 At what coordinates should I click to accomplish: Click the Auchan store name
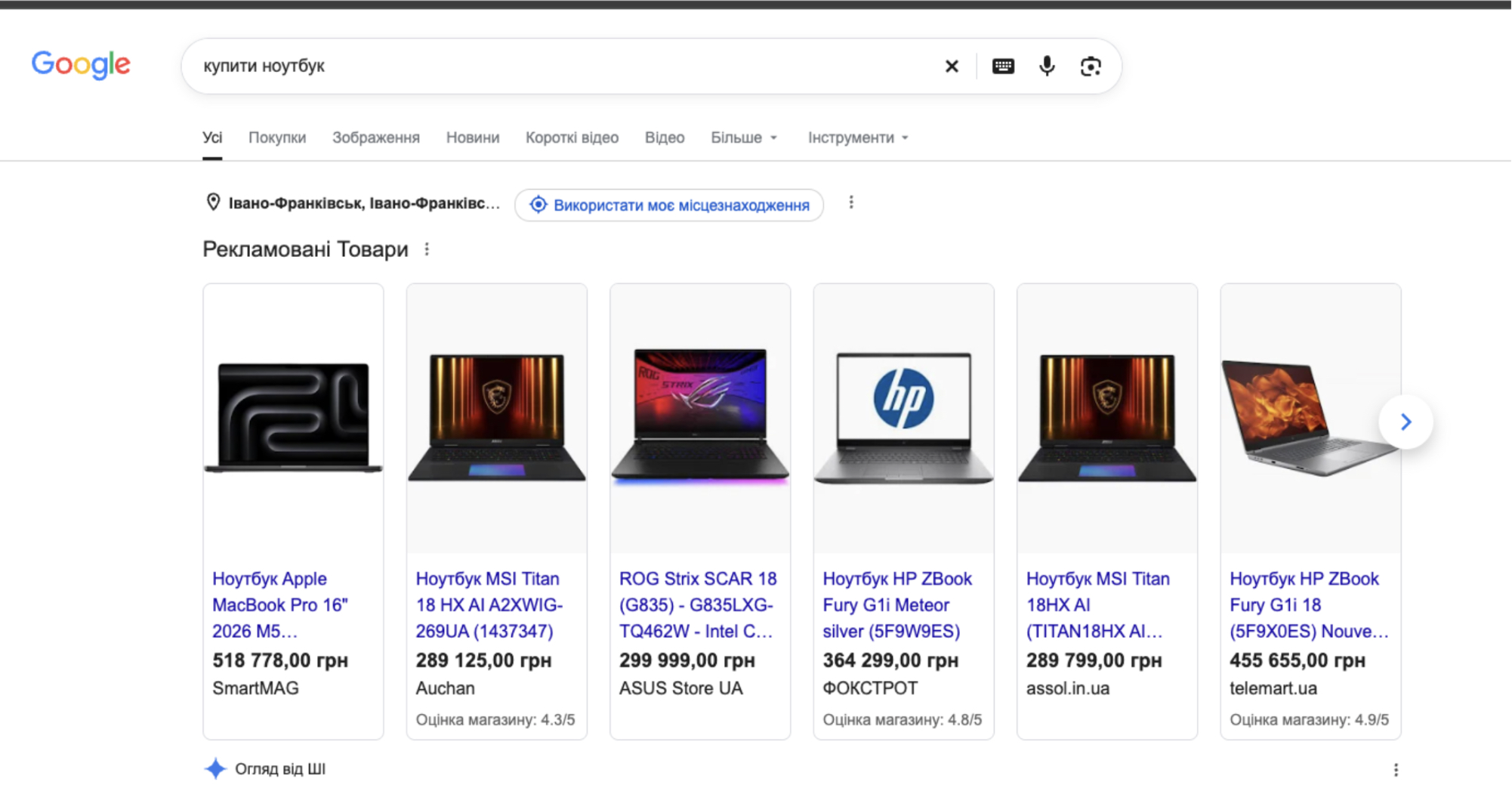tap(446, 688)
